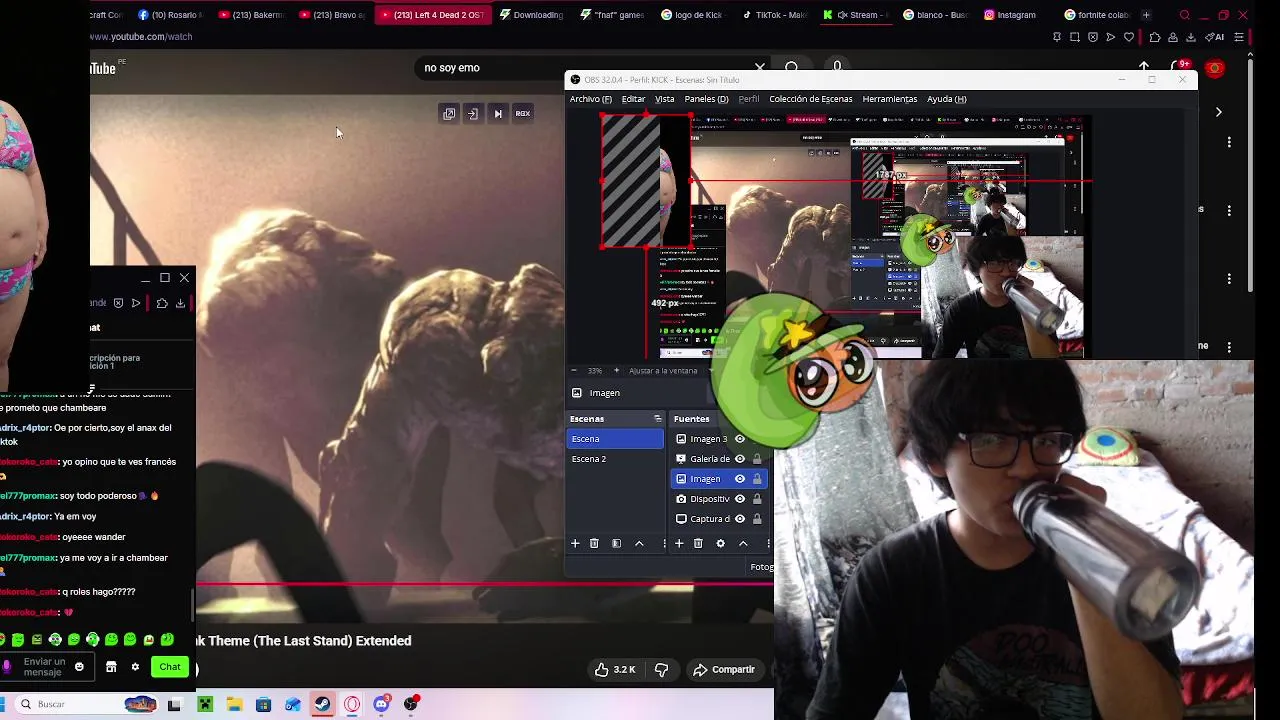Open OBS Studio from the taskbar
The width and height of the screenshot is (1280, 720).
(410, 704)
